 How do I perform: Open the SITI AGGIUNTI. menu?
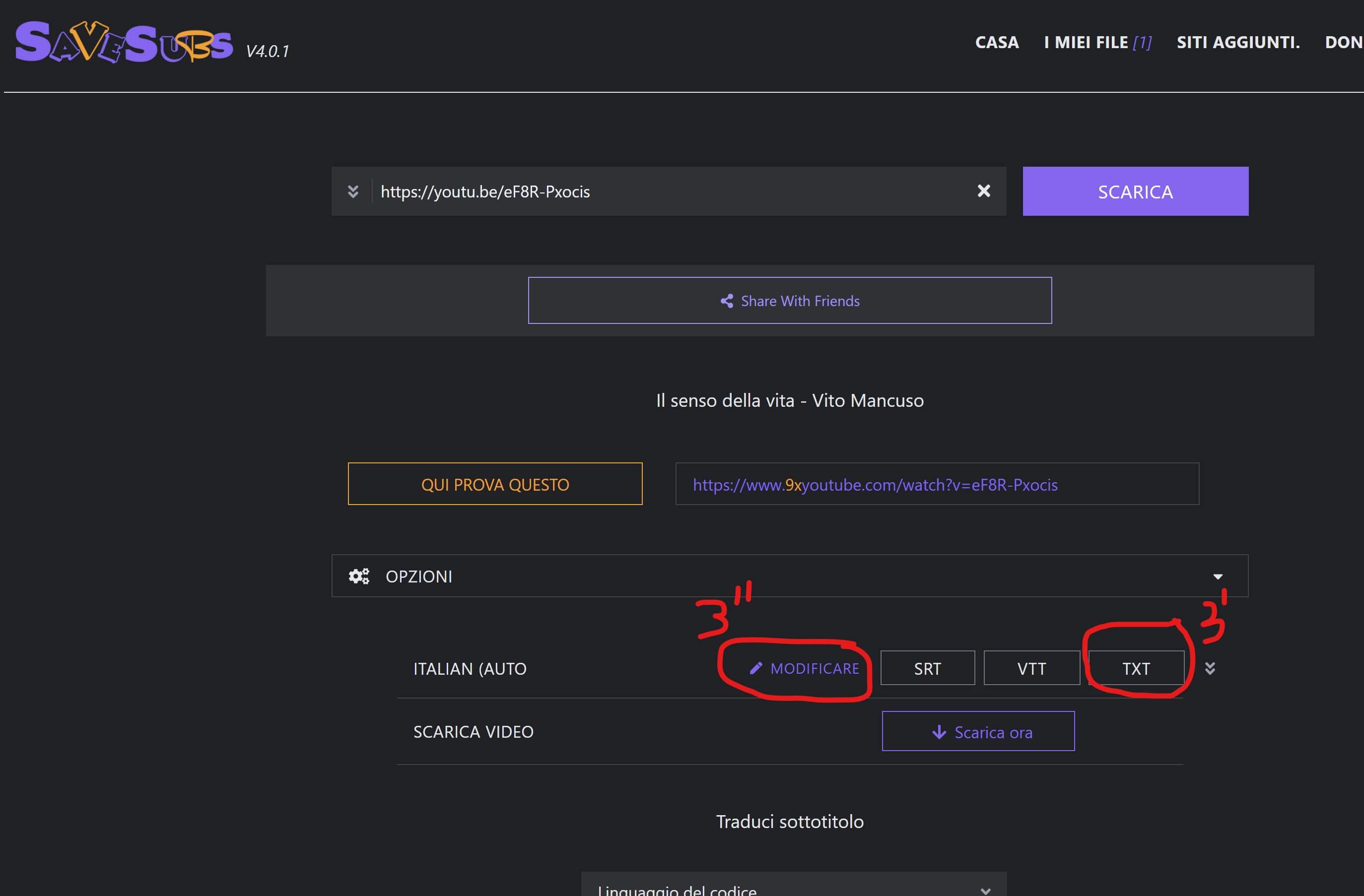1238,42
